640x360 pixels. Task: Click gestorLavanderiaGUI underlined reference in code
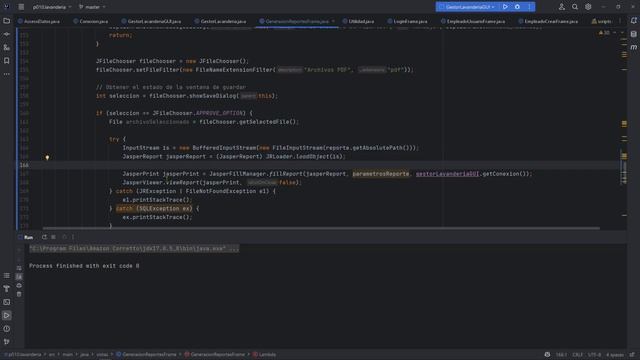[x=447, y=174]
